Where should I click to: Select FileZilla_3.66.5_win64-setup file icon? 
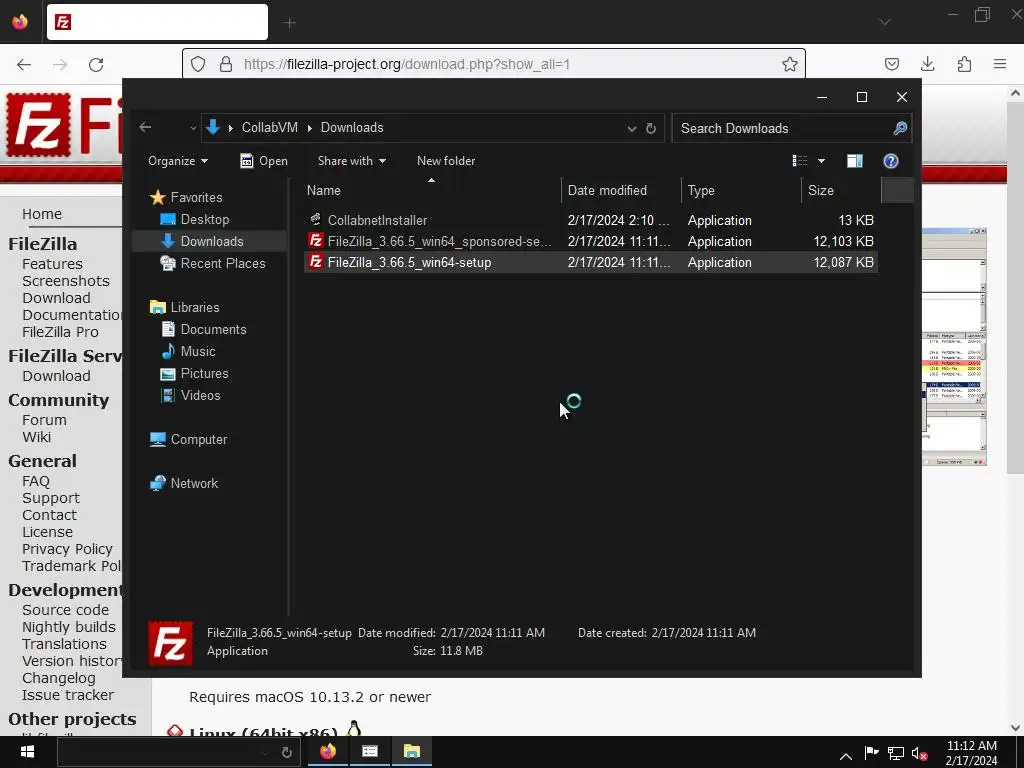(x=315, y=262)
